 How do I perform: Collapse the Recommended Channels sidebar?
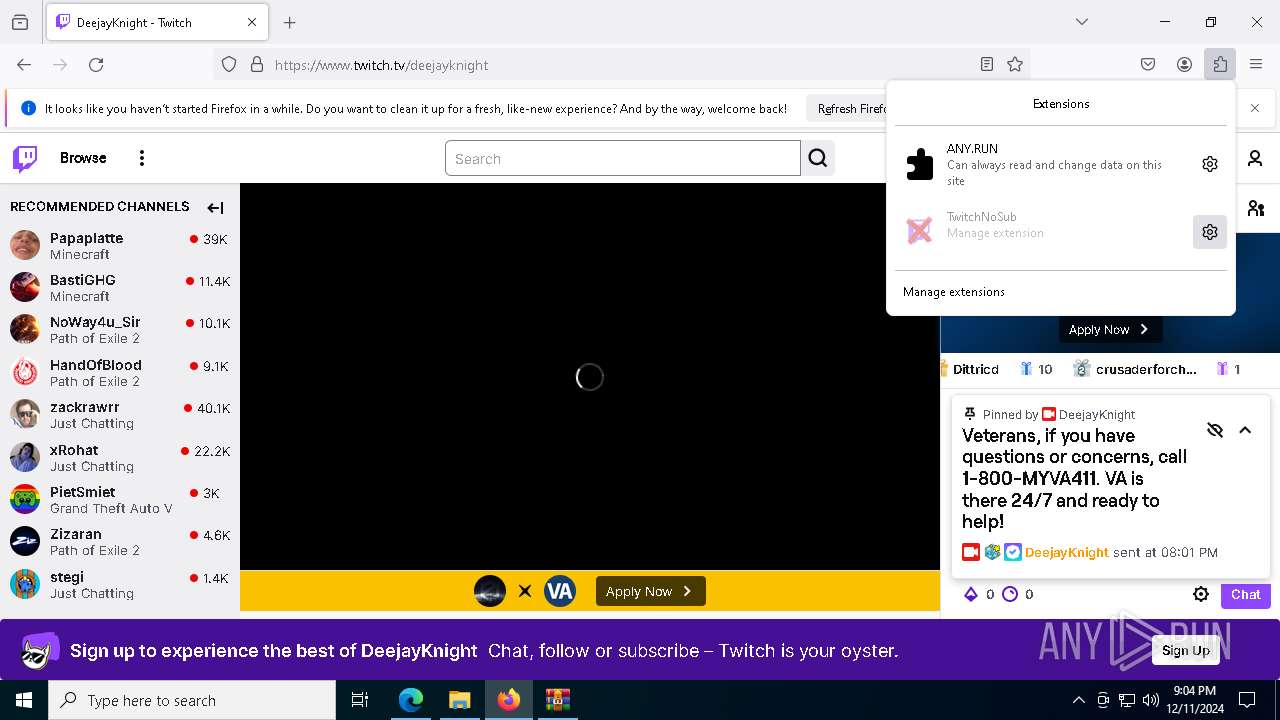click(215, 208)
